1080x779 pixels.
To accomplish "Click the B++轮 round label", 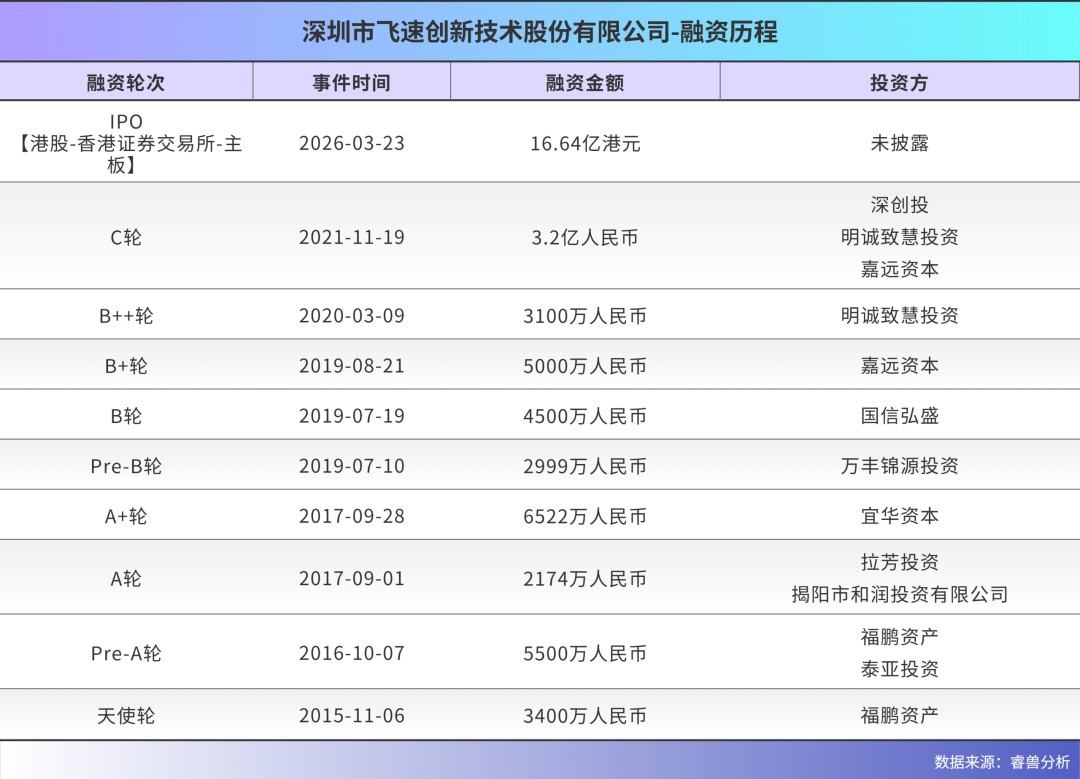I will pos(126,316).
